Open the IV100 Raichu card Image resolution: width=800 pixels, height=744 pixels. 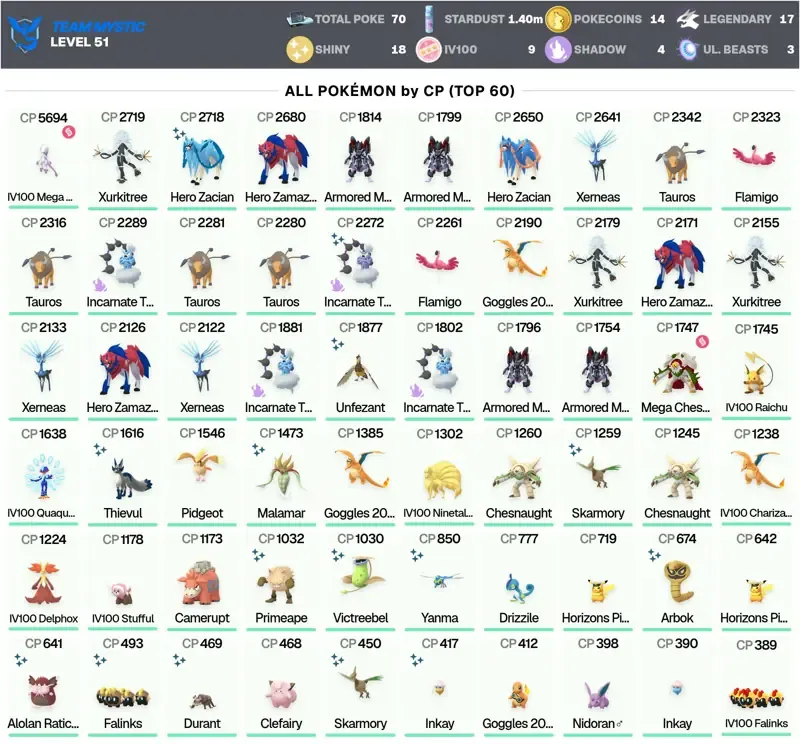(756, 369)
